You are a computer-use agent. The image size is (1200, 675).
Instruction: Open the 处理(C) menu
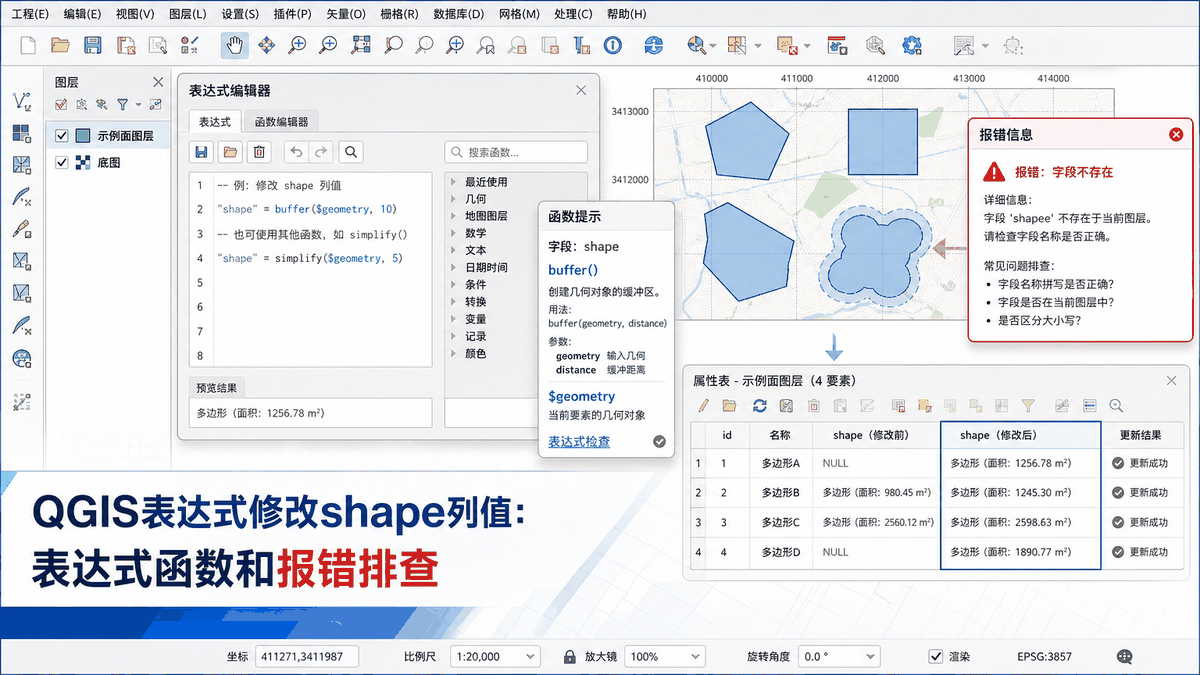[572, 14]
